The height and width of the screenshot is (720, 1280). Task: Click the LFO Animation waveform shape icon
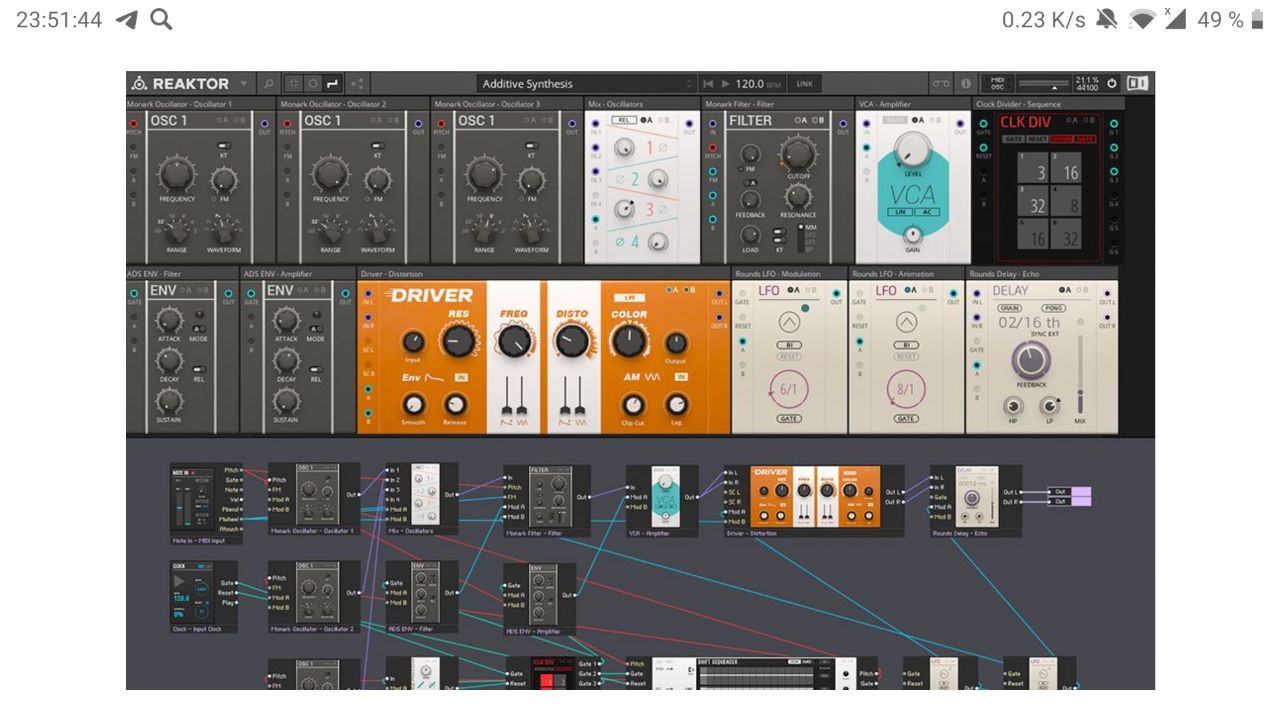(x=906, y=324)
